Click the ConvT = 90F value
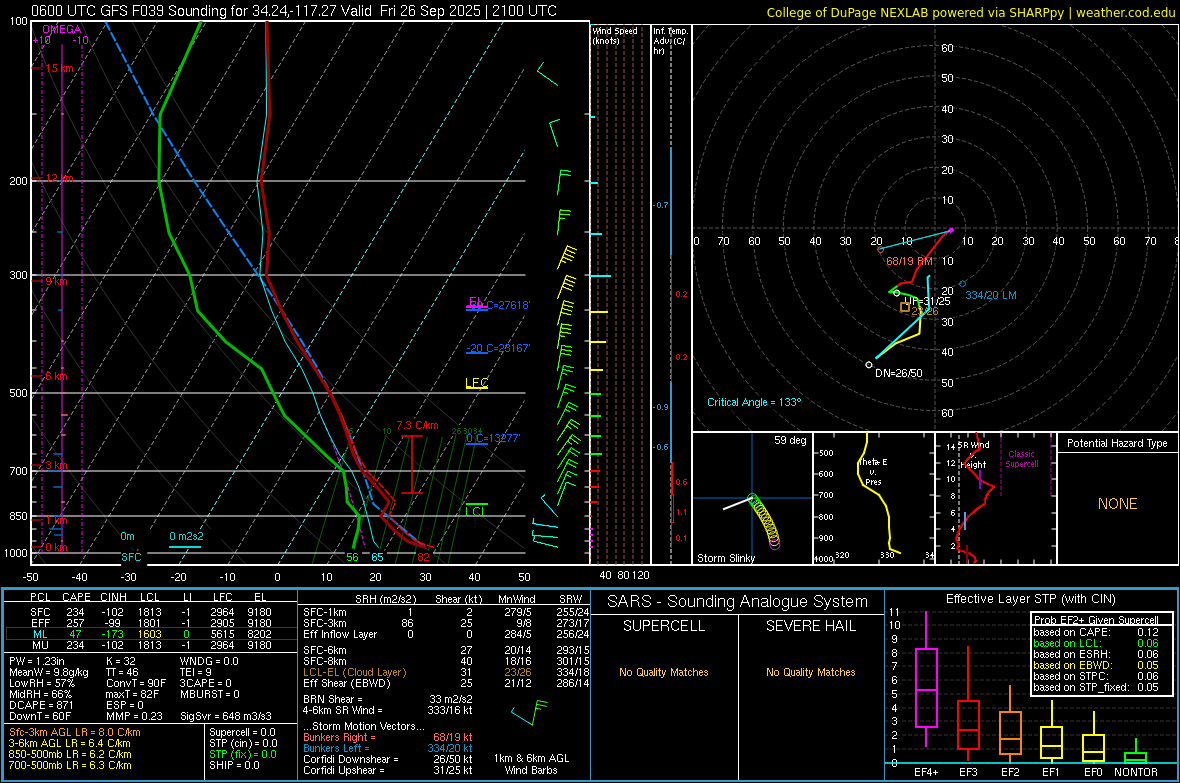 tap(136, 684)
